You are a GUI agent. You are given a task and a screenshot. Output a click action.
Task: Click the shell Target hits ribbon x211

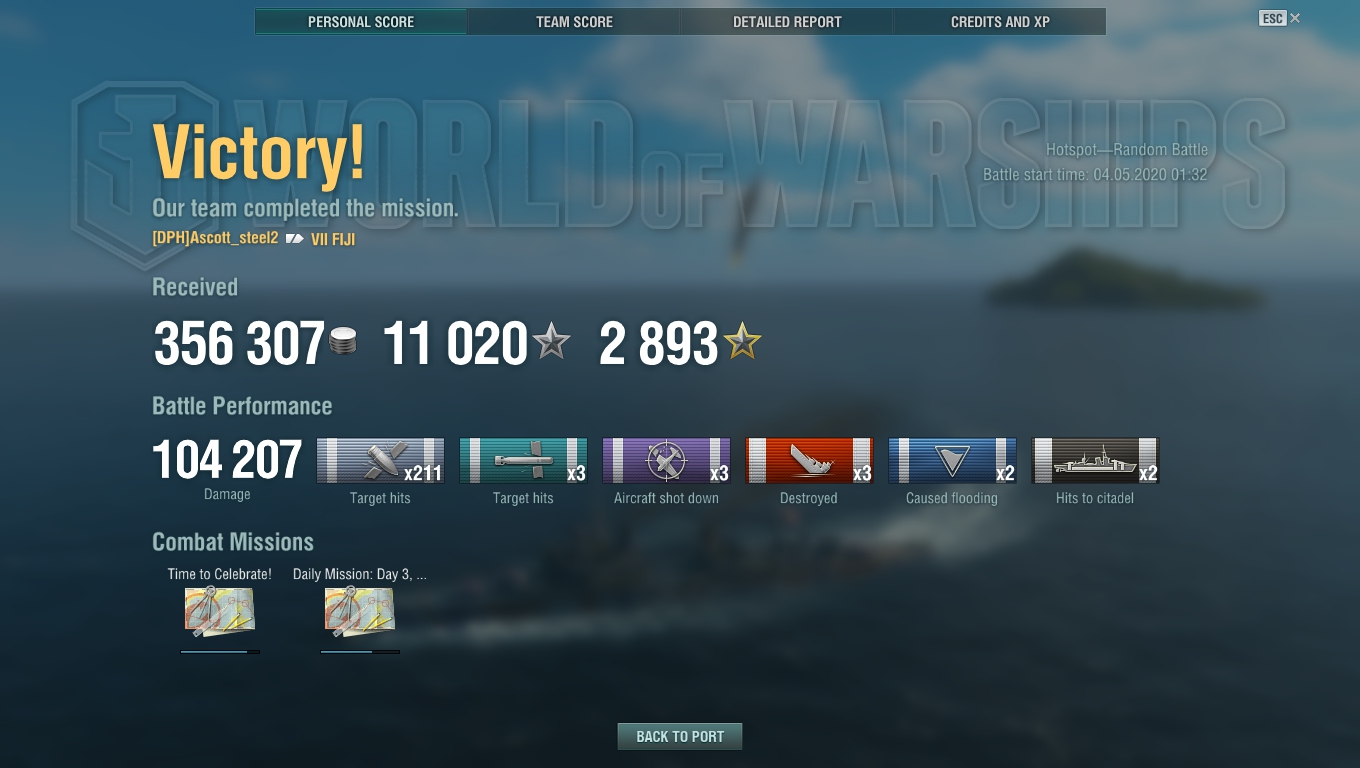(x=380, y=461)
